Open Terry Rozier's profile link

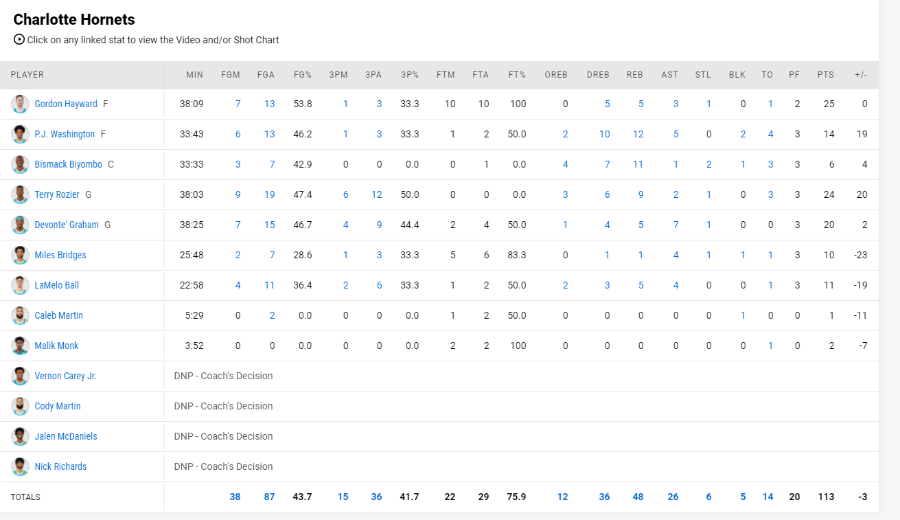coord(57,195)
